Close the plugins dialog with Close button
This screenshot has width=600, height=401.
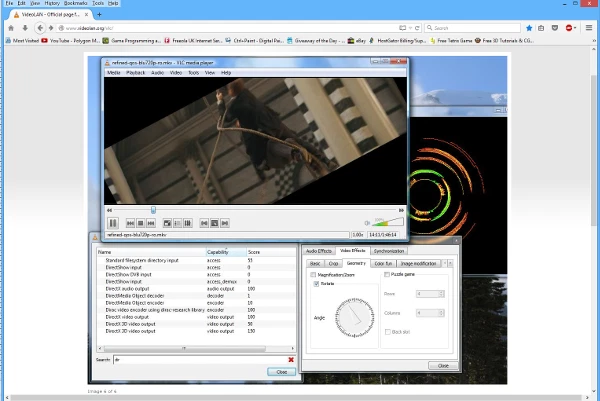(282, 372)
